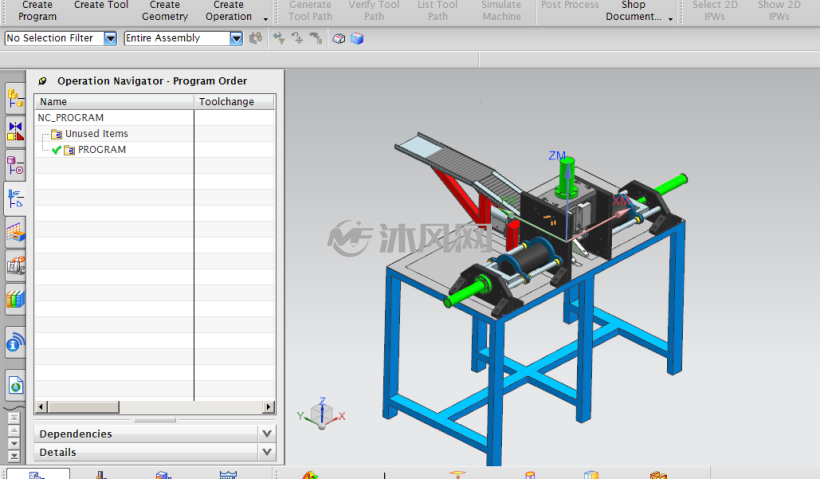Click the grayed icon right of Entire Assembly

[256, 38]
